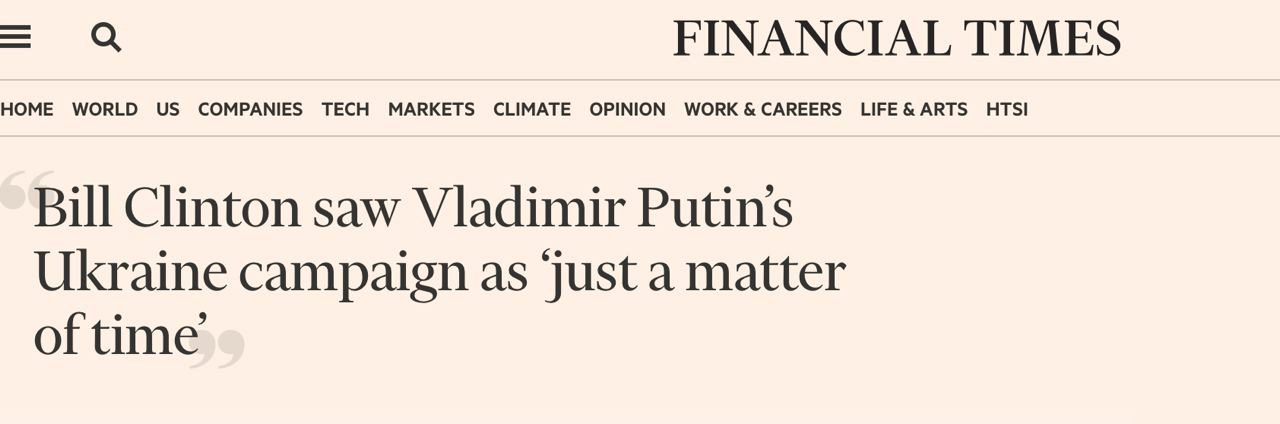Select the US navigation item
The width and height of the screenshot is (1280, 424).
click(x=168, y=109)
